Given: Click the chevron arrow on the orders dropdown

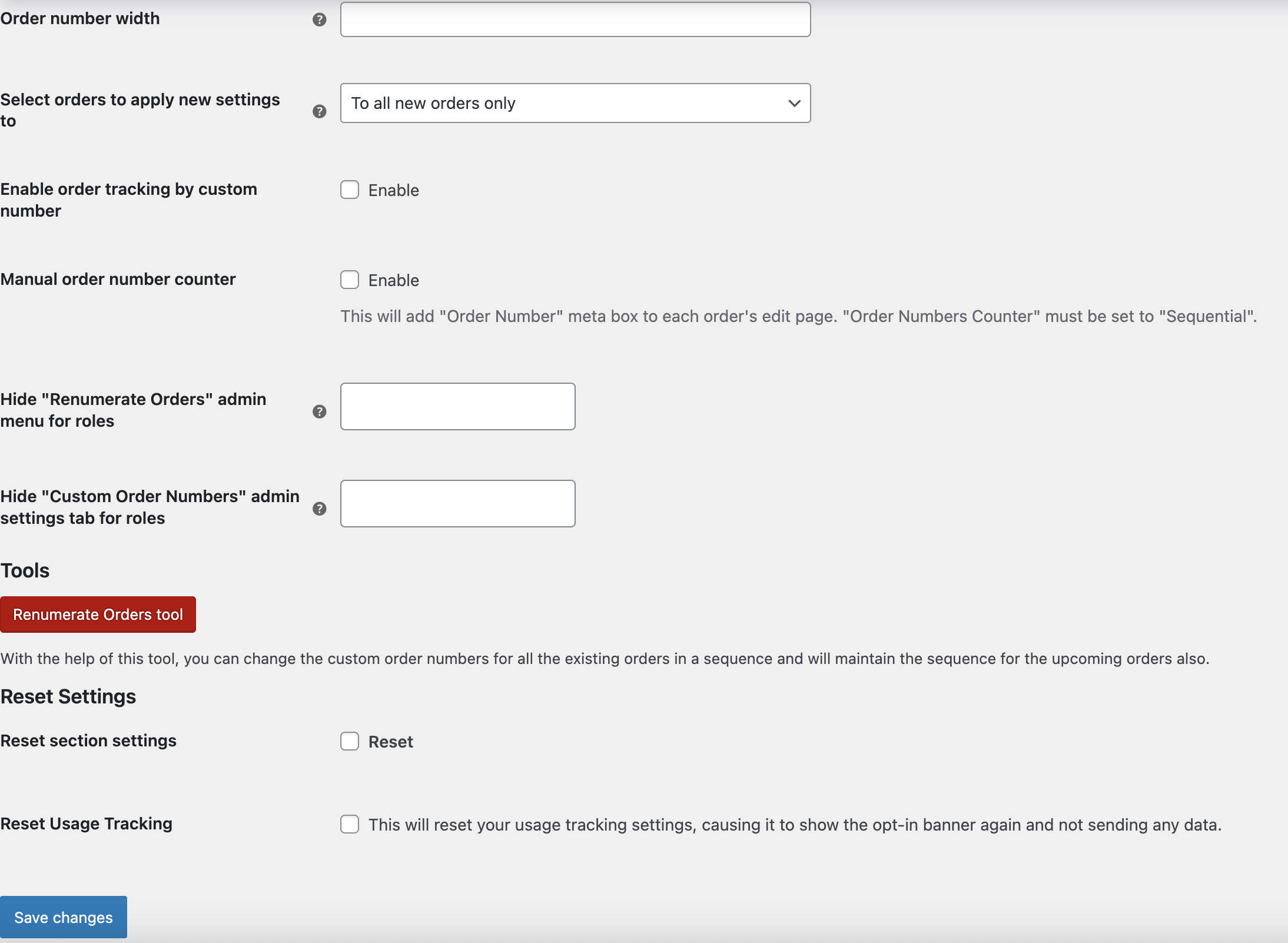Looking at the screenshot, I should tap(793, 103).
